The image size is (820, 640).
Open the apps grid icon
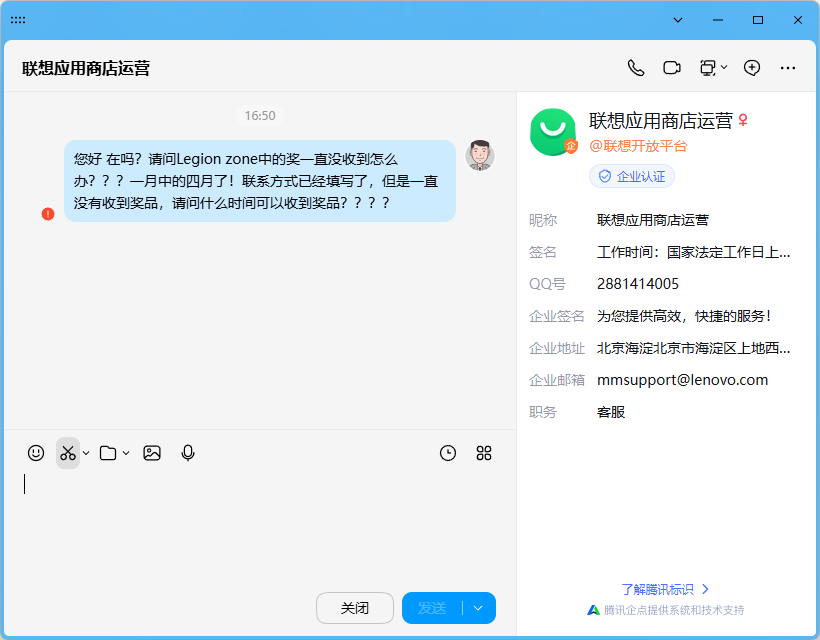[484, 453]
